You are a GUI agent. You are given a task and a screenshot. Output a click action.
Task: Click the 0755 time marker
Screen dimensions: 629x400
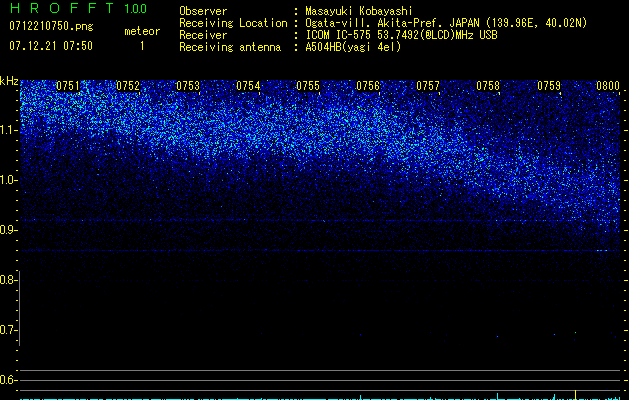(x=308, y=86)
